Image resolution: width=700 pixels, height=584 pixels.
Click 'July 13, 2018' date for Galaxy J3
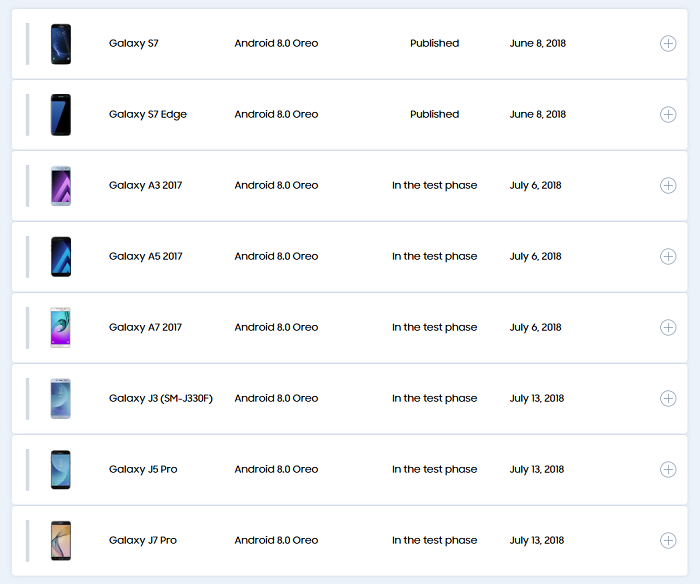pyautogui.click(x=537, y=398)
